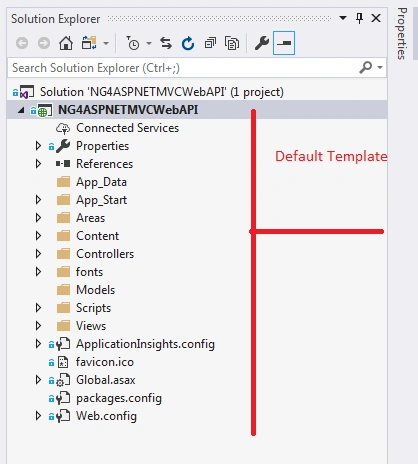Toggle the Preview Selected Items button
The image size is (418, 464).
coord(284,43)
